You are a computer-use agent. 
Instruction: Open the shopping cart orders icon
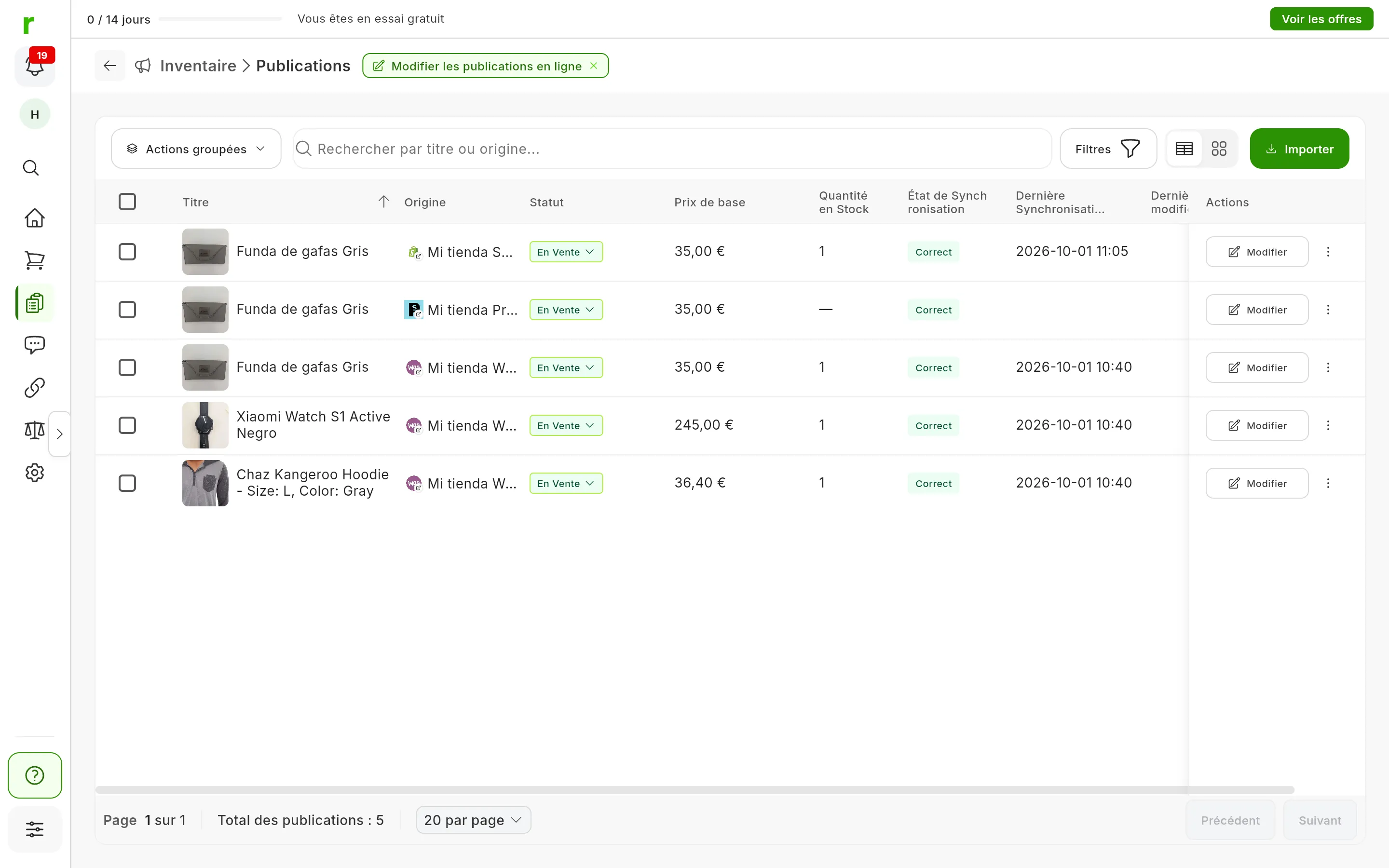coord(34,260)
